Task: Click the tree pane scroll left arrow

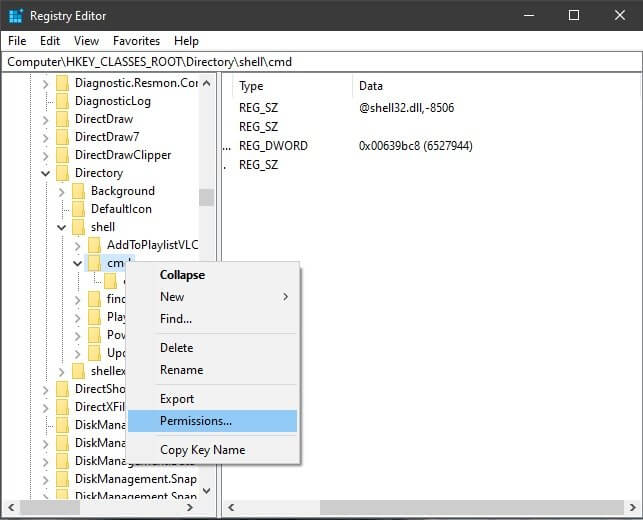Action: tap(11, 508)
